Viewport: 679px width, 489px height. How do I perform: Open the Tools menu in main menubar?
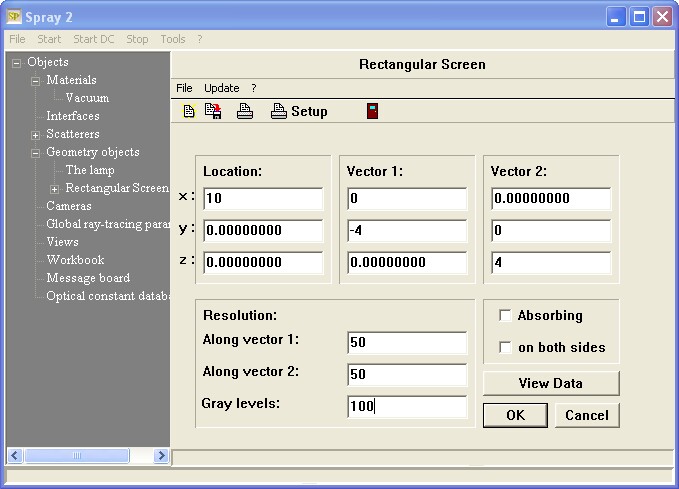pyautogui.click(x=173, y=39)
